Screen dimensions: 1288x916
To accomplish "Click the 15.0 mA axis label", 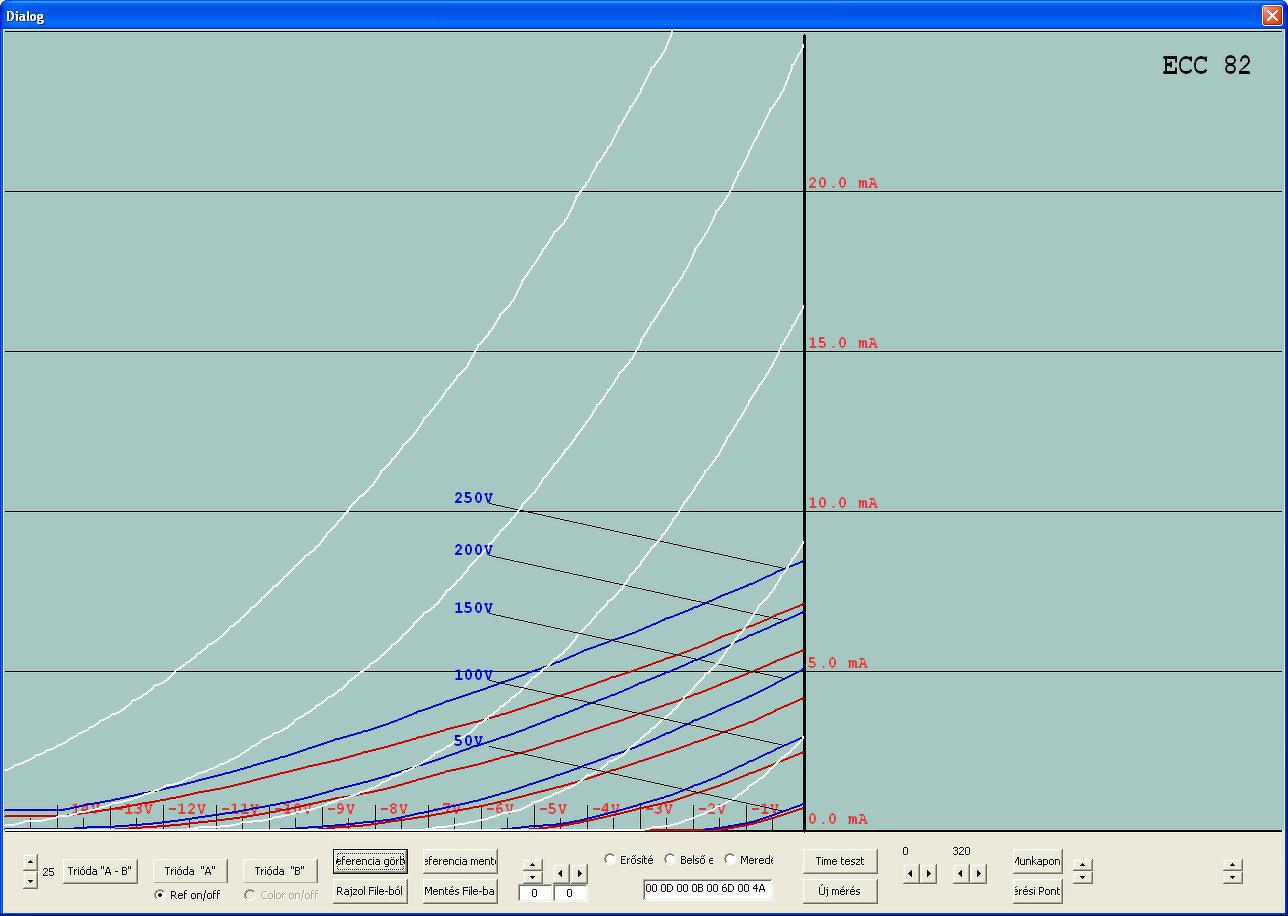I will pyautogui.click(x=843, y=343).
